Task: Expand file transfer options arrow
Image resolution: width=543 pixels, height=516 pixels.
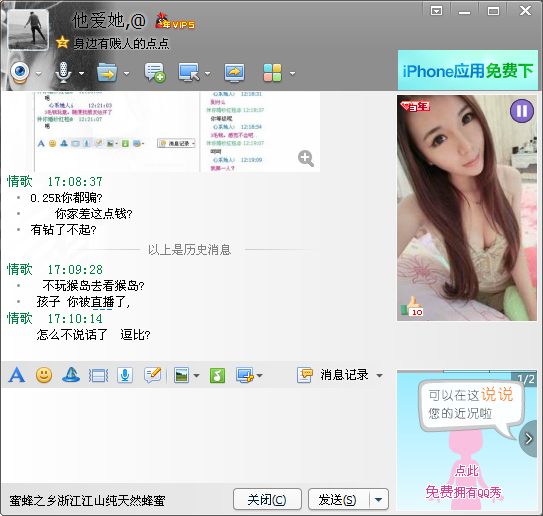Action: pyautogui.click(x=126, y=73)
